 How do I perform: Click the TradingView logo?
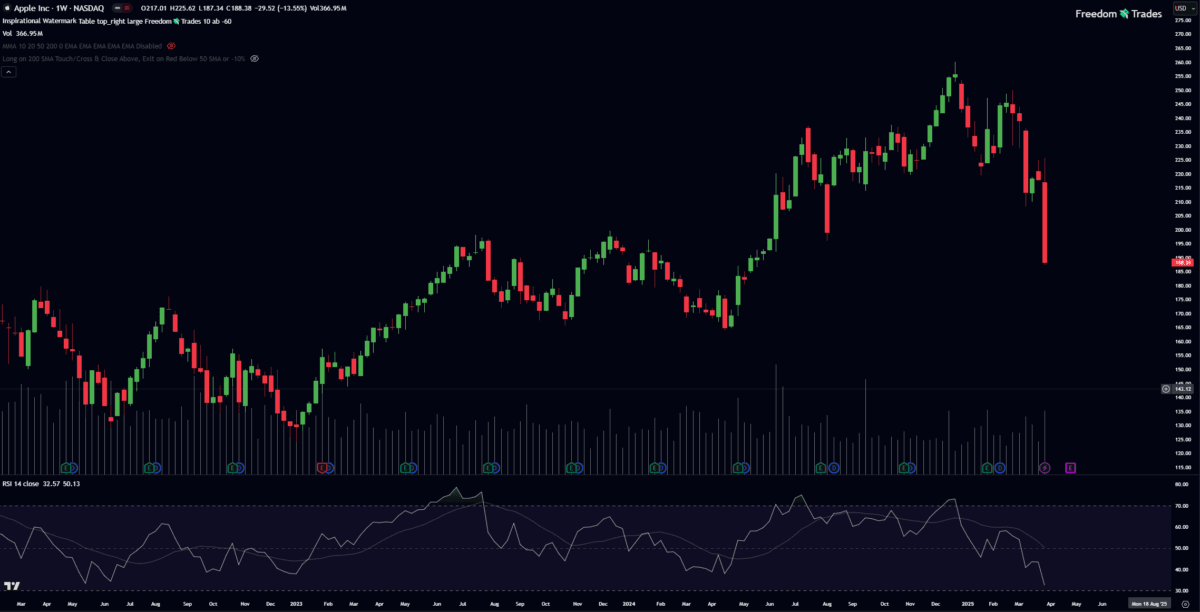(x=12, y=586)
